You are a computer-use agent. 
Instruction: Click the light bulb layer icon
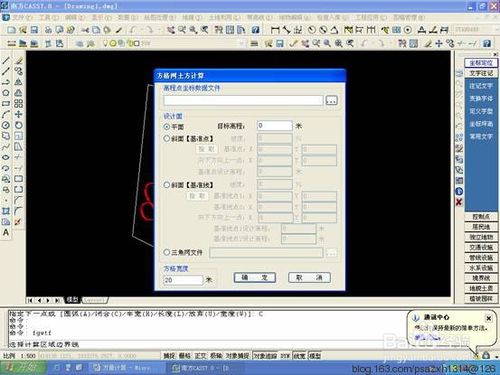[x=106, y=43]
